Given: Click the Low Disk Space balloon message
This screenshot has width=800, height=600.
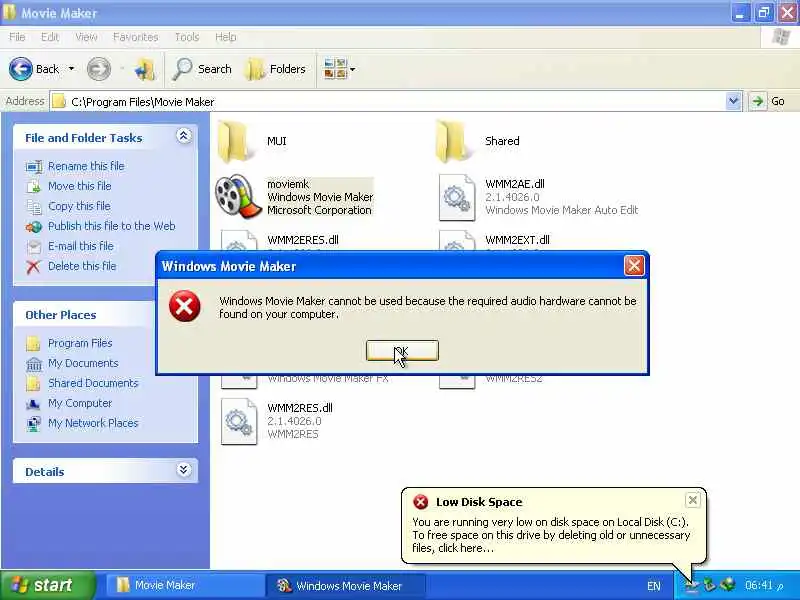Looking at the screenshot, I should [551, 535].
